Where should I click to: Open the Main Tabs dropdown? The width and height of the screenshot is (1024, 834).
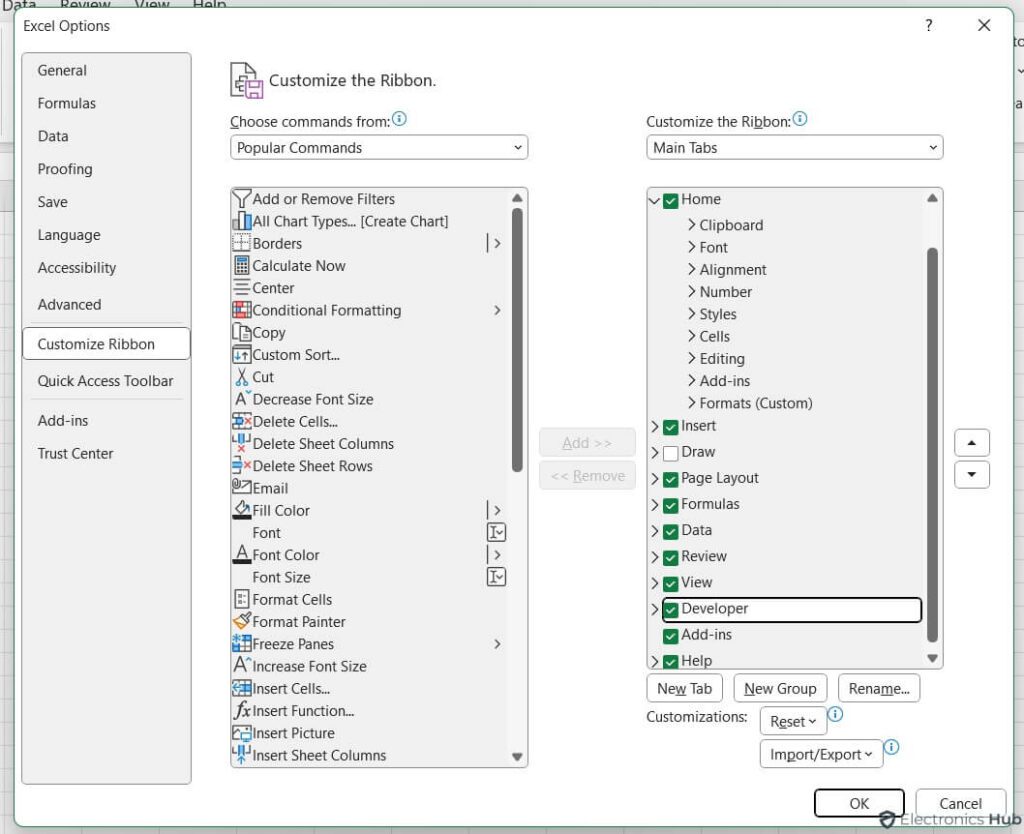tap(793, 147)
